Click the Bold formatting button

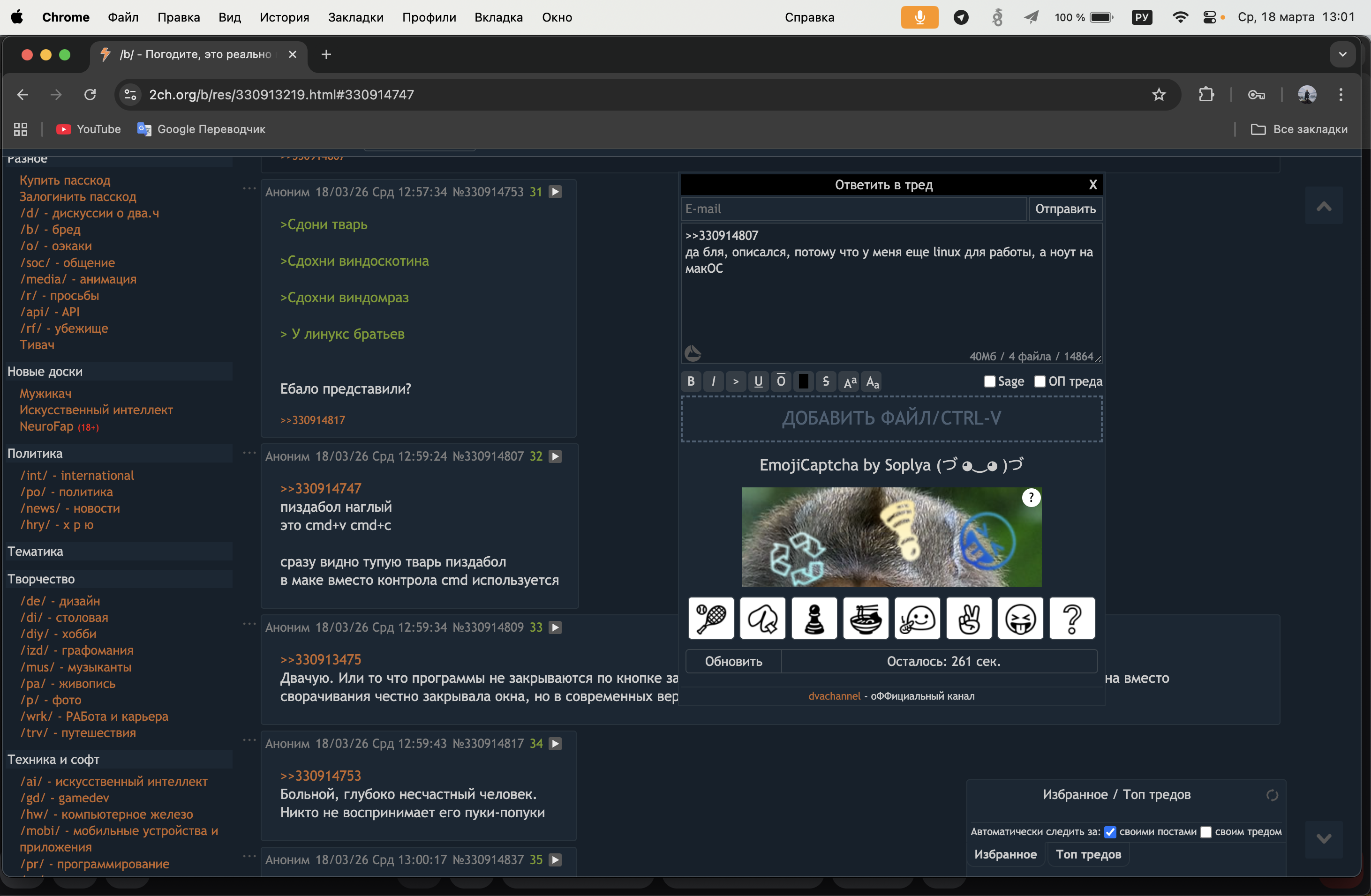pos(691,381)
